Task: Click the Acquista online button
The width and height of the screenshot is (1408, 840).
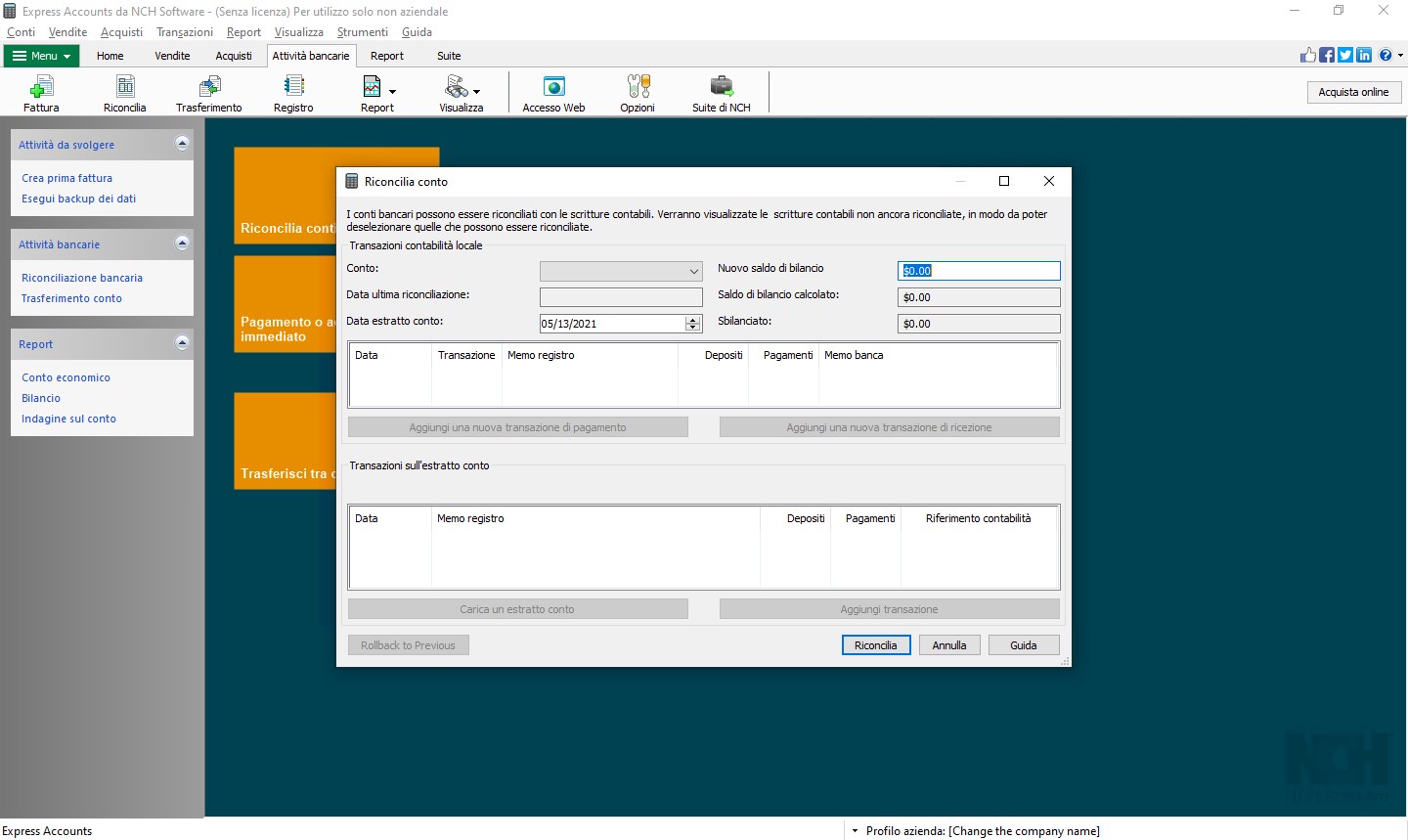Action: click(x=1353, y=92)
